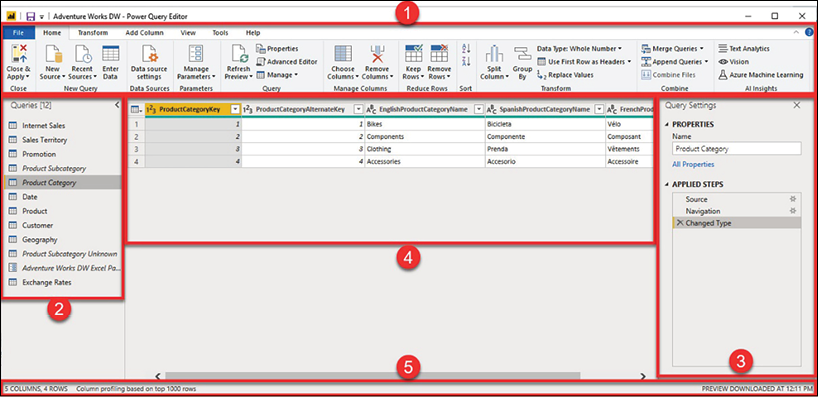Image resolution: width=818 pixels, height=397 pixels.
Task: Click the All Properties link
Action: point(693,164)
